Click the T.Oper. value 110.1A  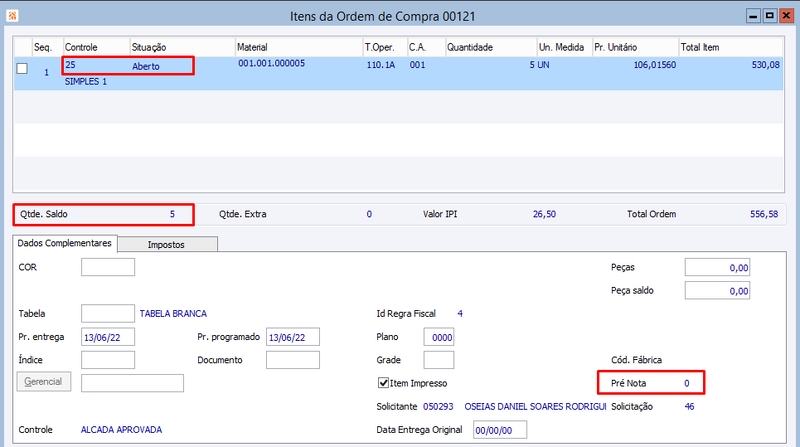point(381,65)
